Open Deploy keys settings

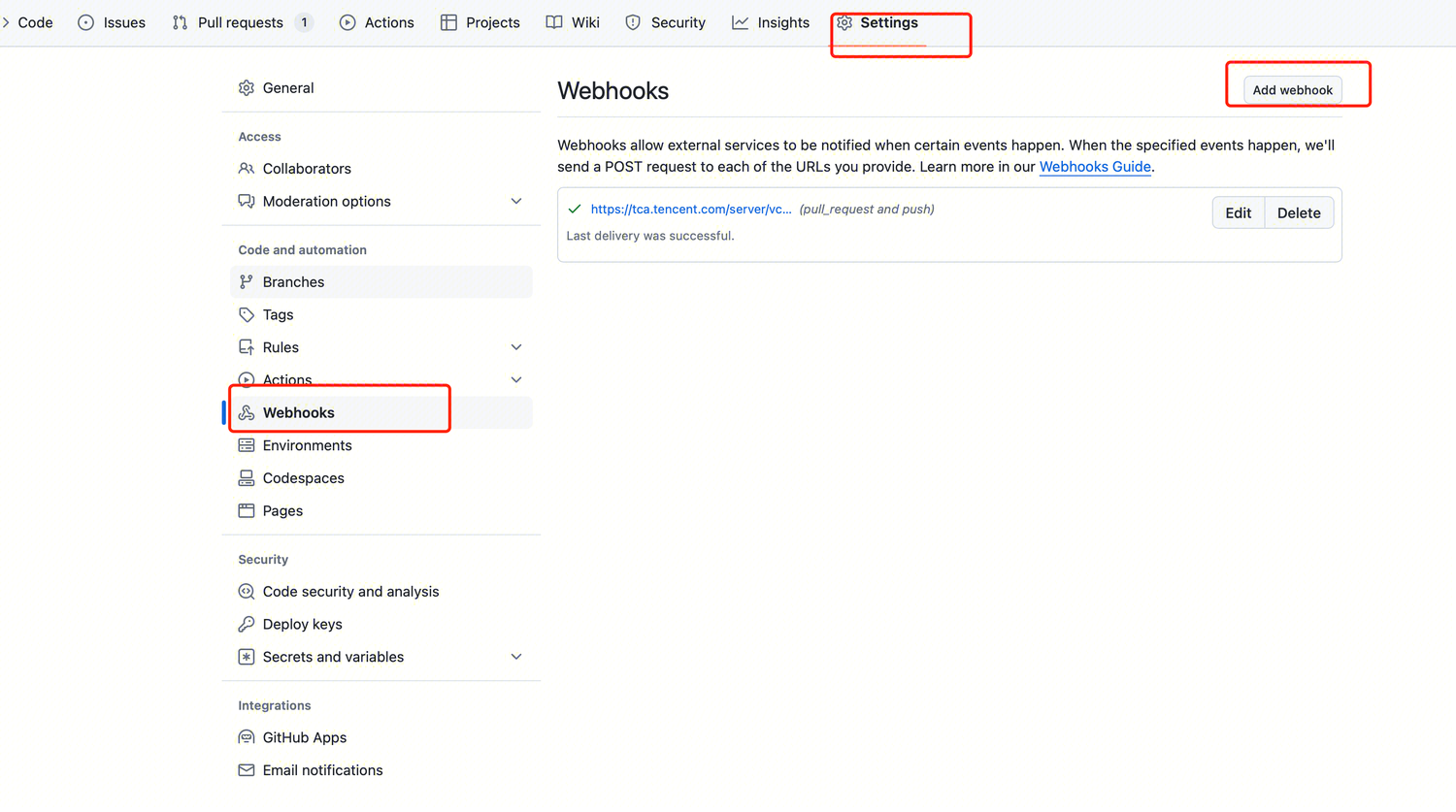[381, 624]
